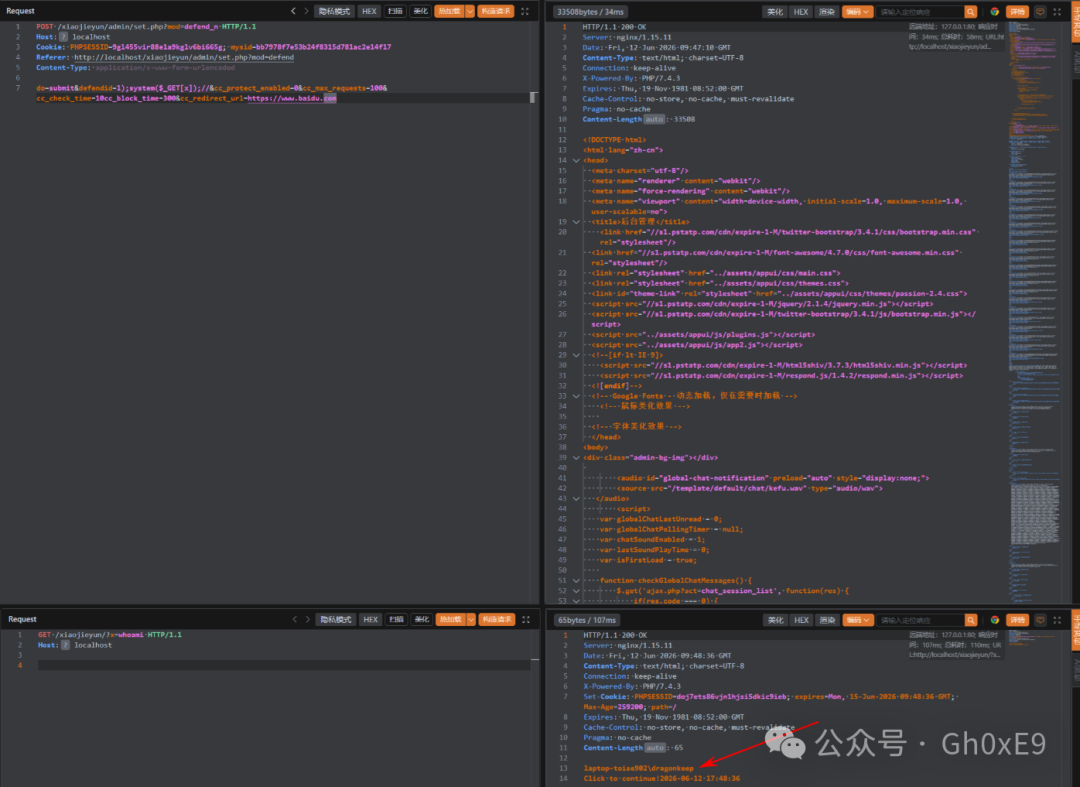Viewport: 1080px width, 787px height.
Task: Click 扫描 scan in GET whoami panel
Action: click(x=396, y=620)
